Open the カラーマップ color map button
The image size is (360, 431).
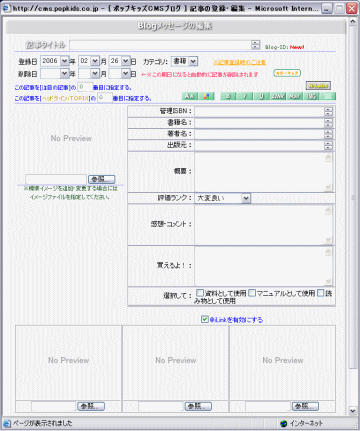287,73
